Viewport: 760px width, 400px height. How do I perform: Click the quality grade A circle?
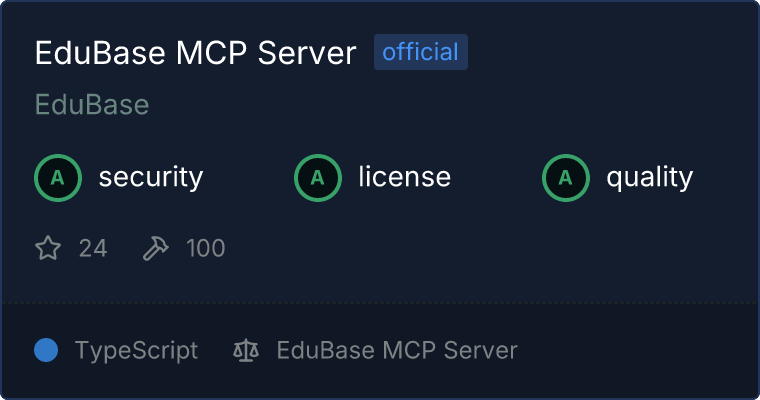566,178
